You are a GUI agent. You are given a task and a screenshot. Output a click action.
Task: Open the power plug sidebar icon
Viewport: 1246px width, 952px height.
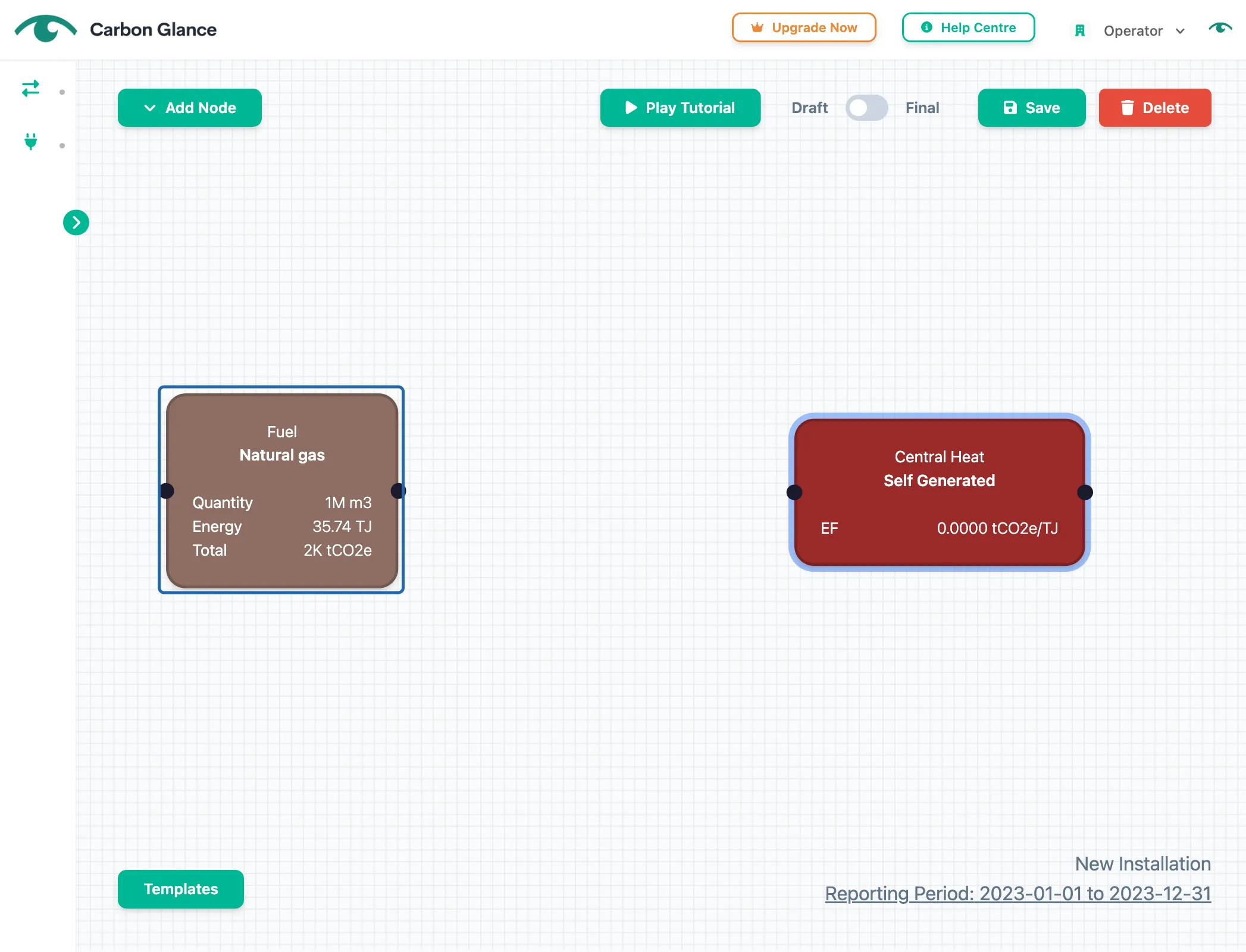30,142
